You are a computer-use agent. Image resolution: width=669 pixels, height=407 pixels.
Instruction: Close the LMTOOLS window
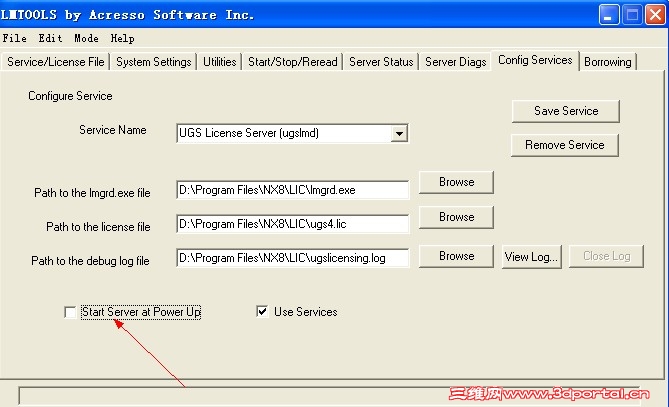coord(655,15)
